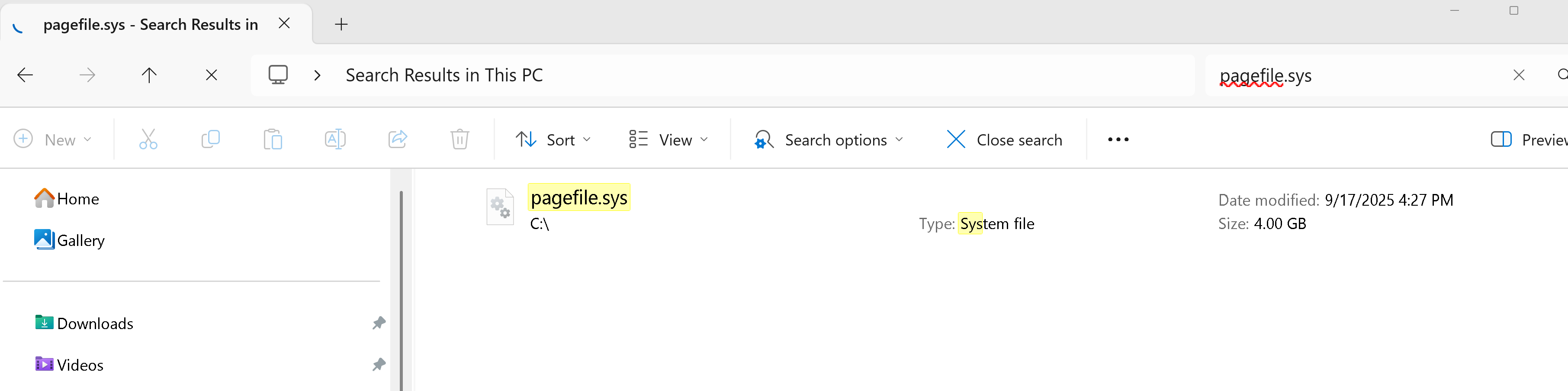
Task: Go back using the back arrow
Action: (25, 75)
